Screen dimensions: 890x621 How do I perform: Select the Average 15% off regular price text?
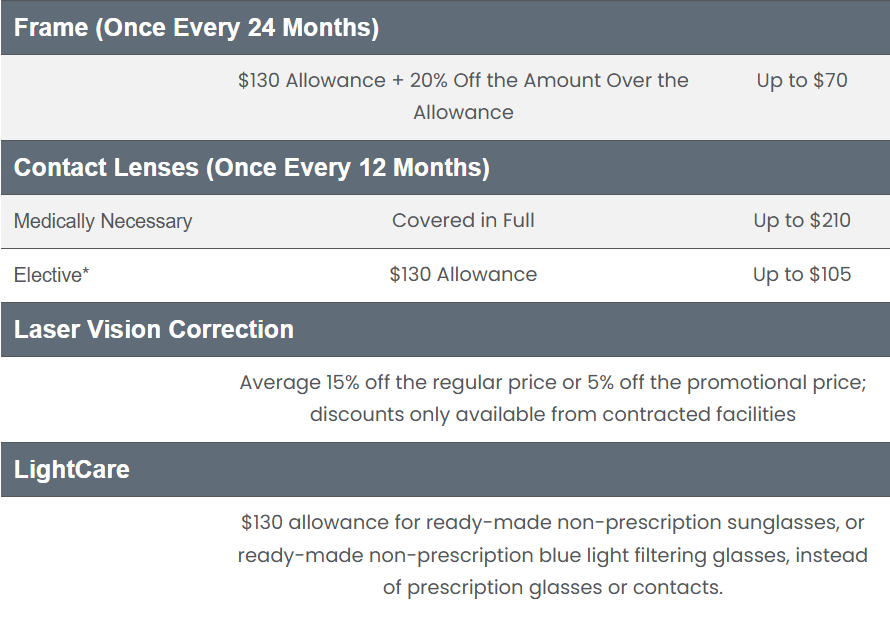pos(553,383)
